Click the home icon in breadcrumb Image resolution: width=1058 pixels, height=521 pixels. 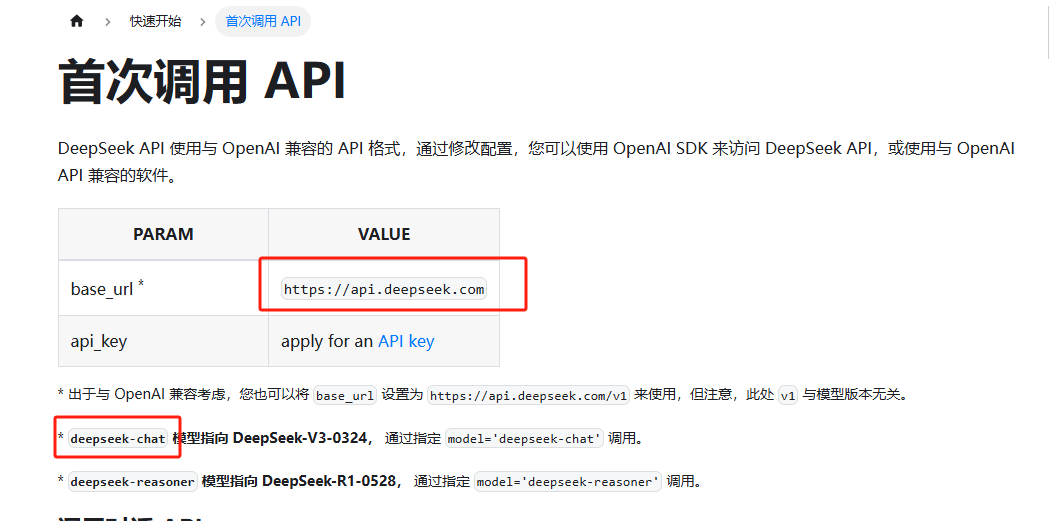[76, 21]
